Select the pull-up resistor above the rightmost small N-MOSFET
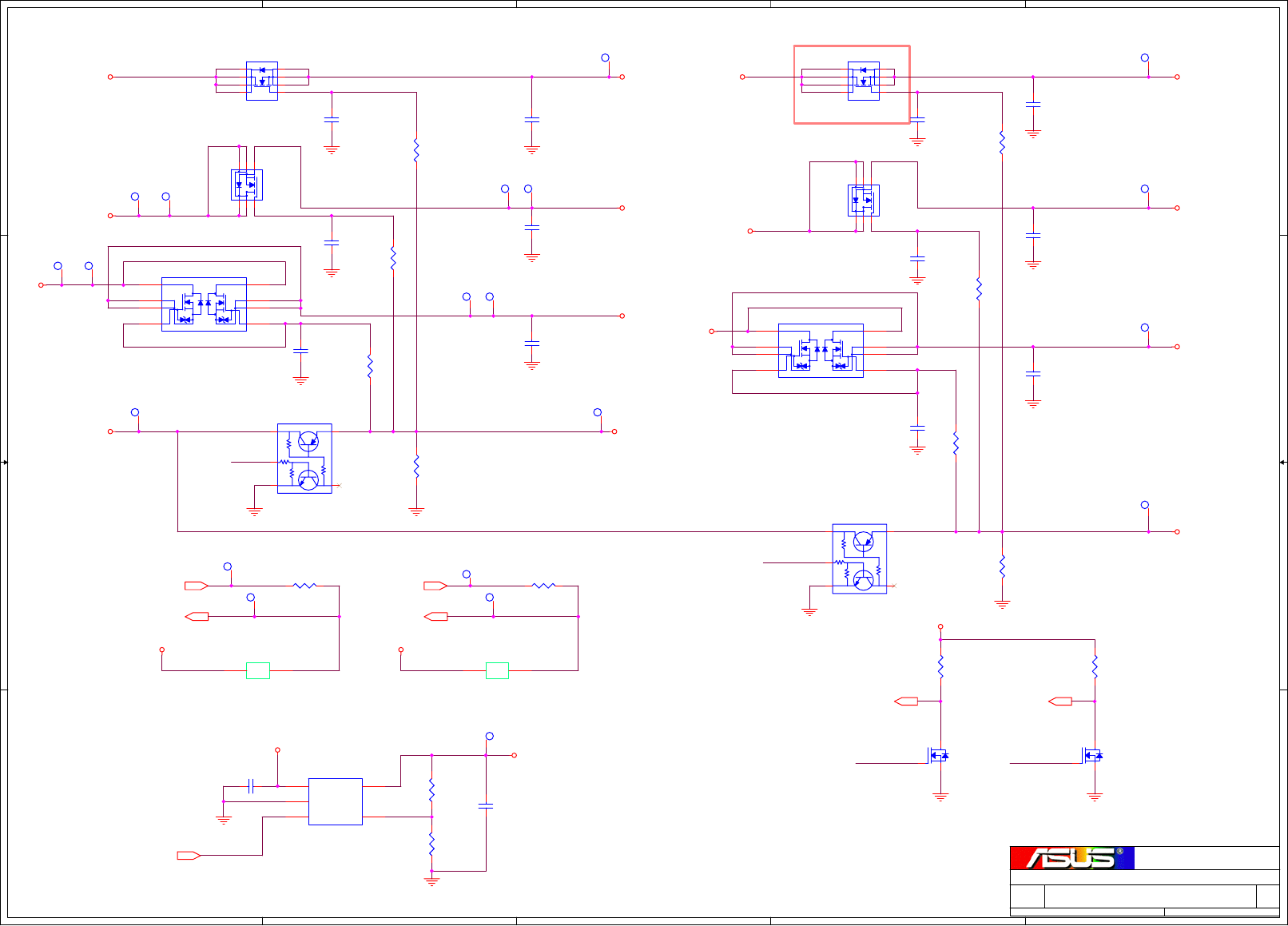Viewport: 1288px width, 926px height. [1095, 666]
